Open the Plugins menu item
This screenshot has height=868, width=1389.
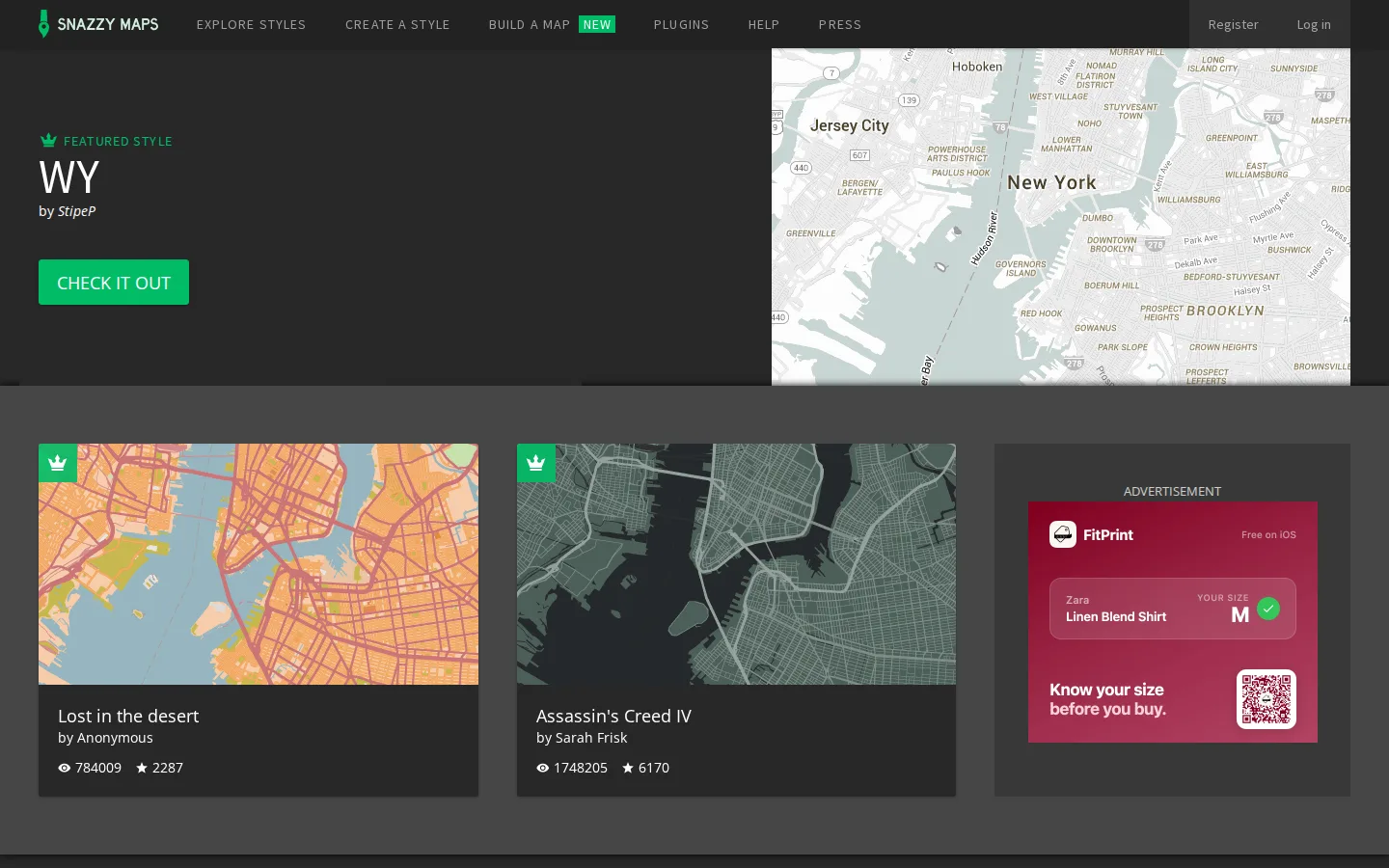coord(681,24)
